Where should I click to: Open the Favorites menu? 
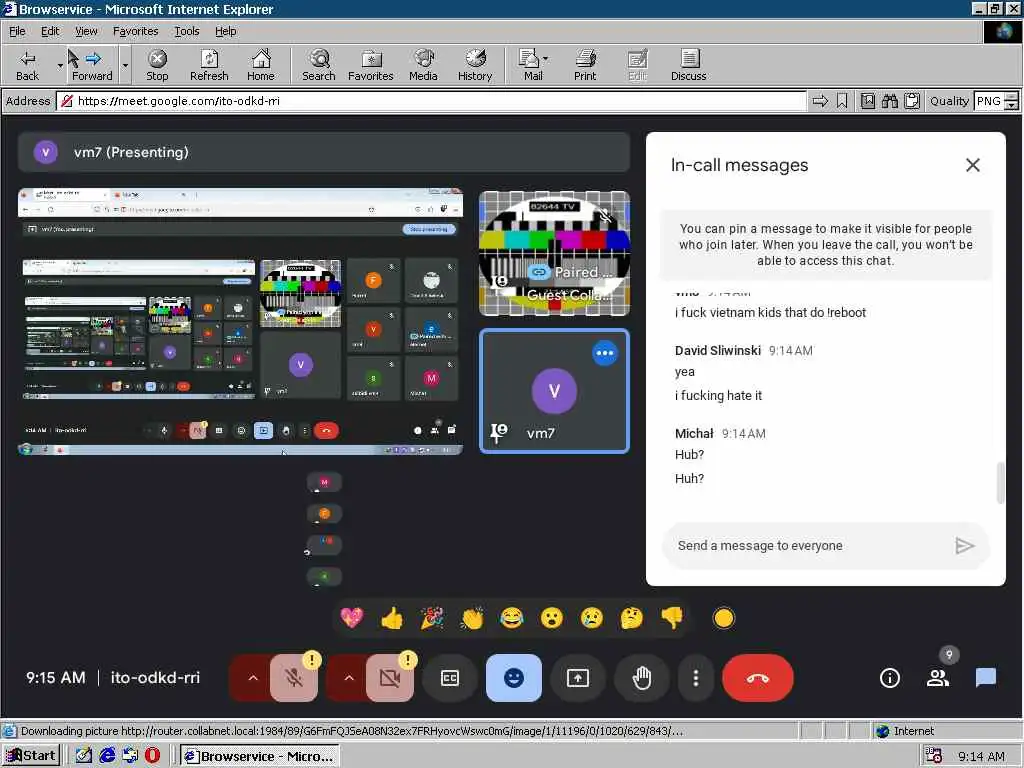(x=135, y=31)
